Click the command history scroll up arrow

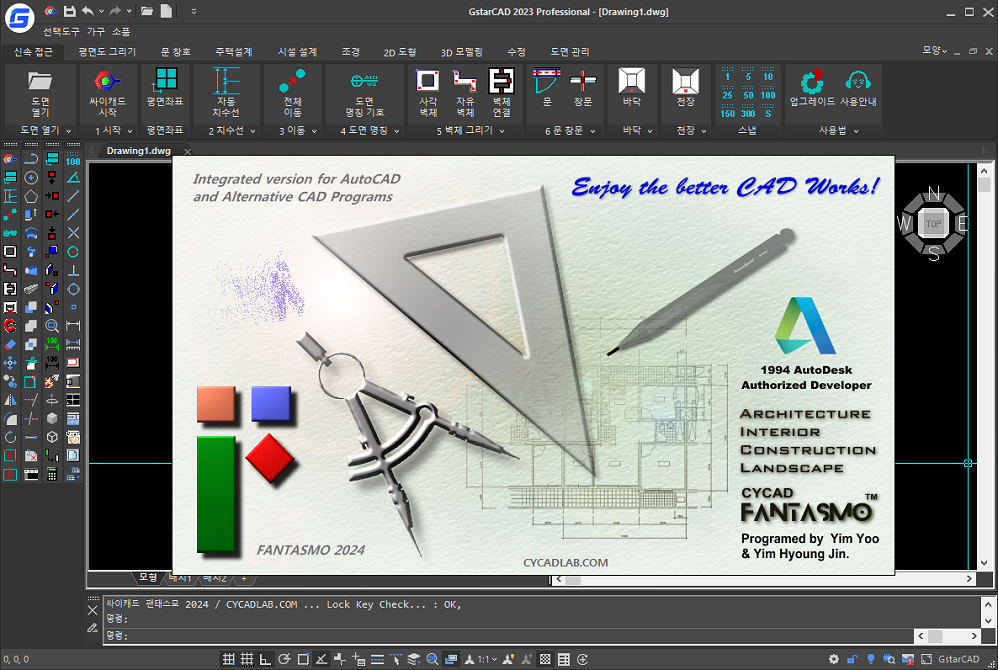coord(988,604)
